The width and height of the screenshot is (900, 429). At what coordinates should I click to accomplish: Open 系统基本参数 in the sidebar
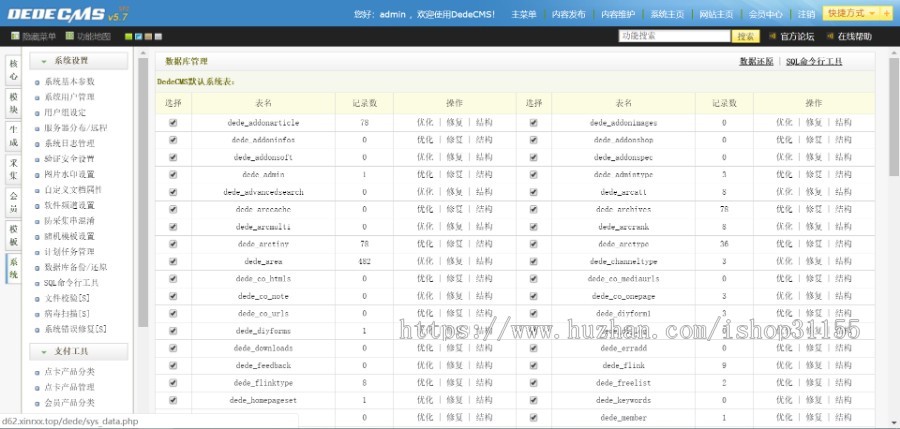pos(69,82)
